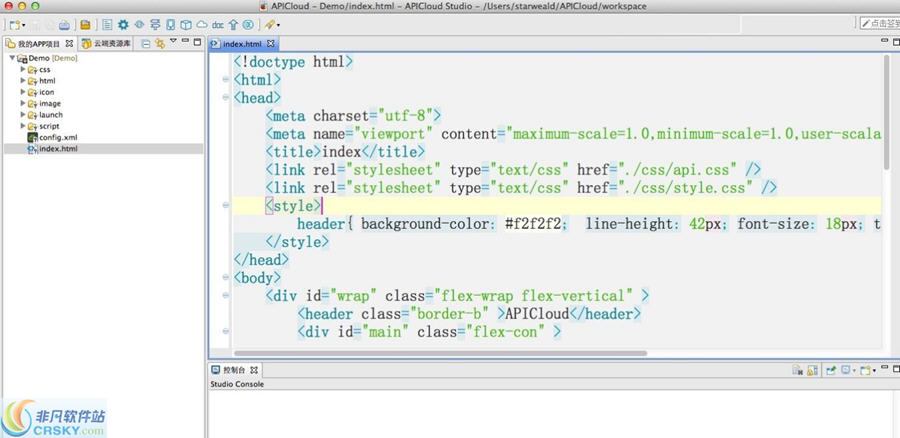The image size is (900, 438).
Task: Switch to the 云端资源库 tab
Action: point(107,44)
